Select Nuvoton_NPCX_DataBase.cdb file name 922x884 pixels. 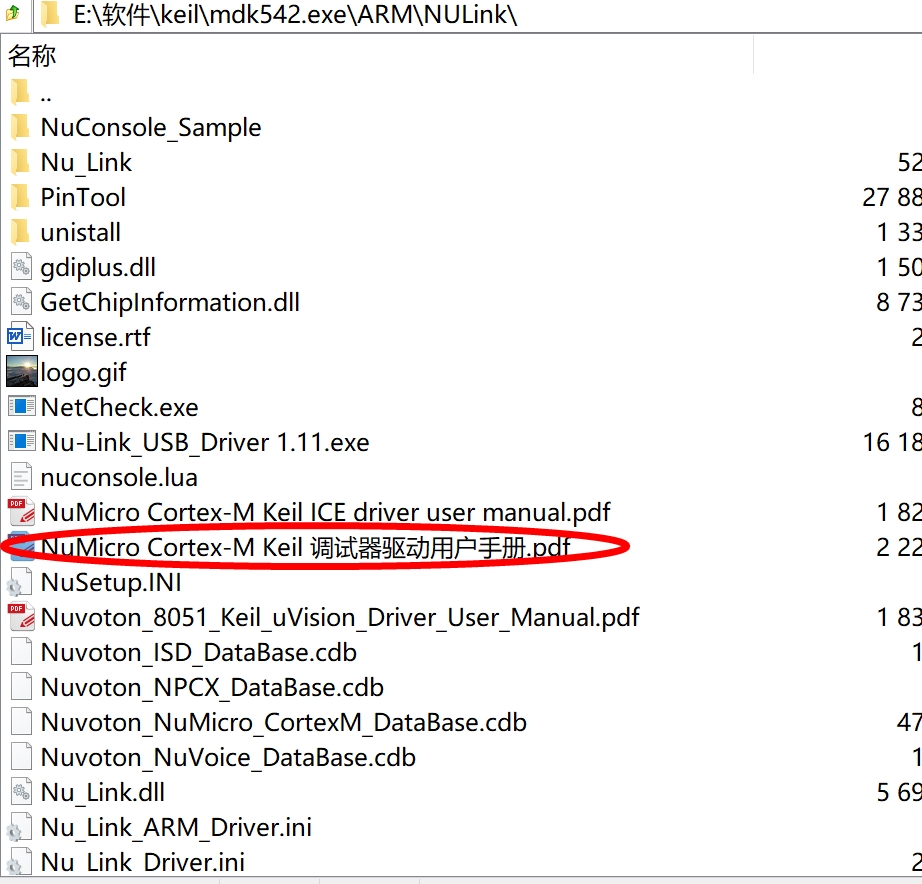(x=212, y=688)
